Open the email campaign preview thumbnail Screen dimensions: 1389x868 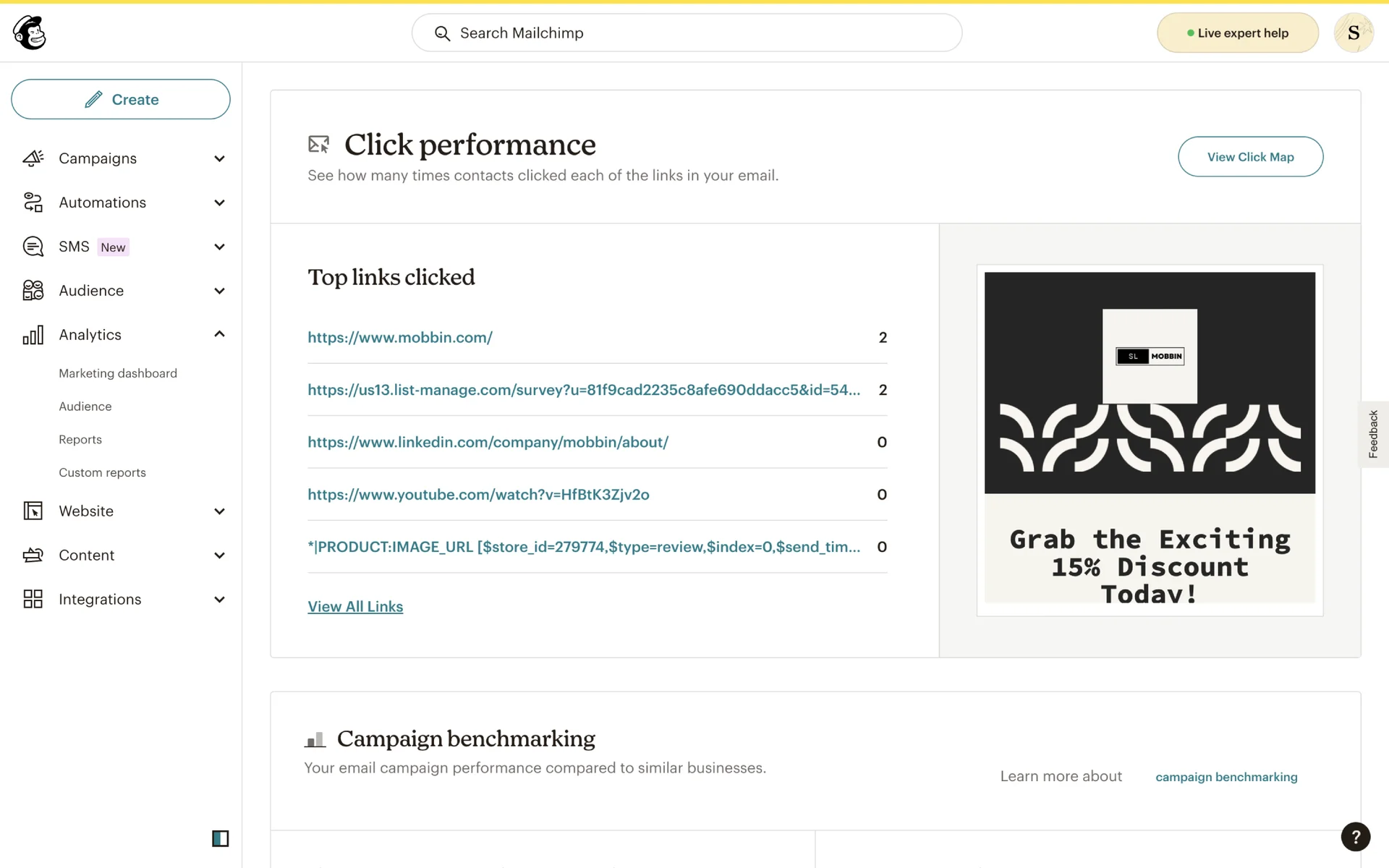pyautogui.click(x=1150, y=440)
